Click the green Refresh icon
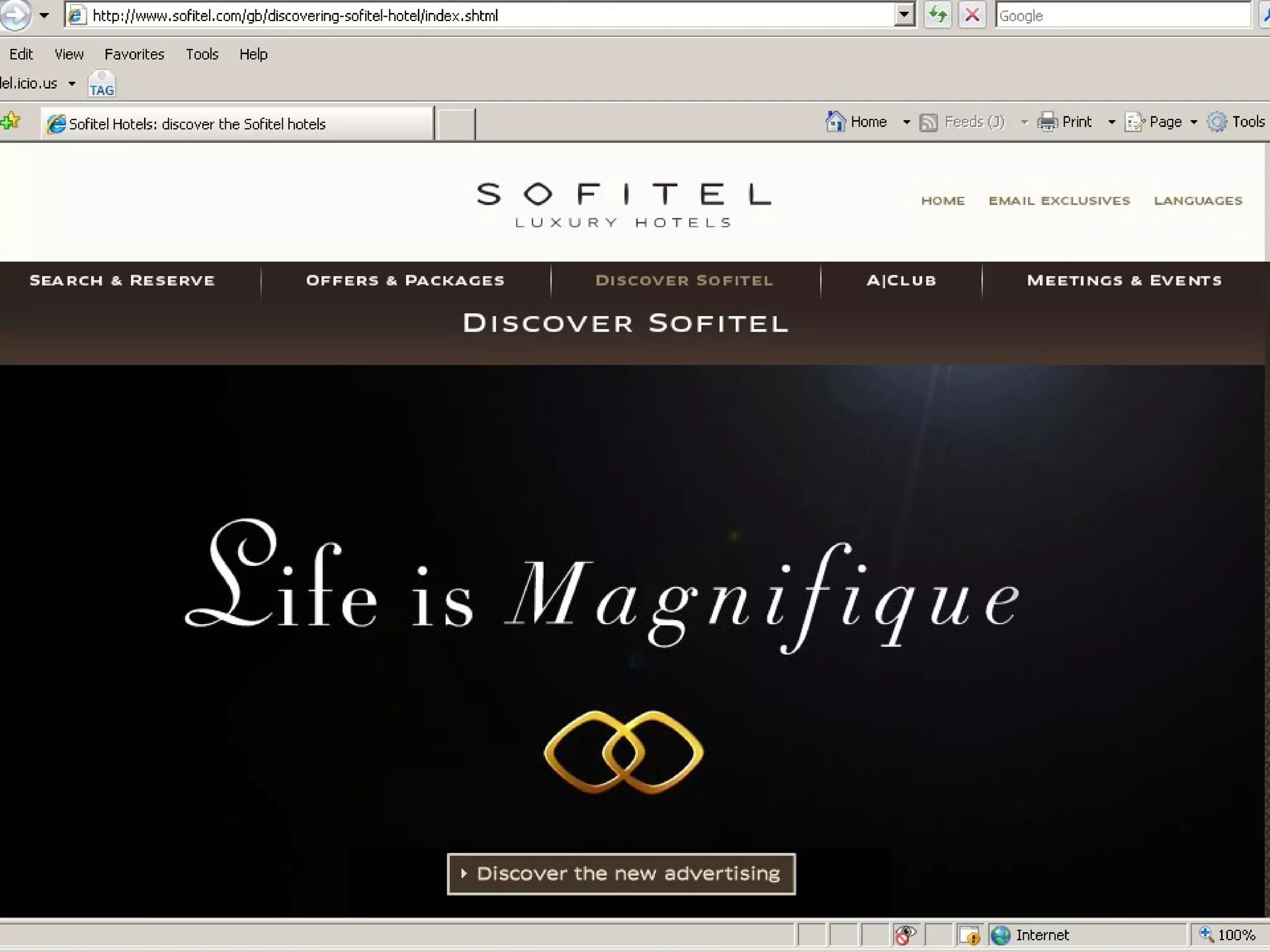This screenshot has width=1270, height=952. coord(937,15)
